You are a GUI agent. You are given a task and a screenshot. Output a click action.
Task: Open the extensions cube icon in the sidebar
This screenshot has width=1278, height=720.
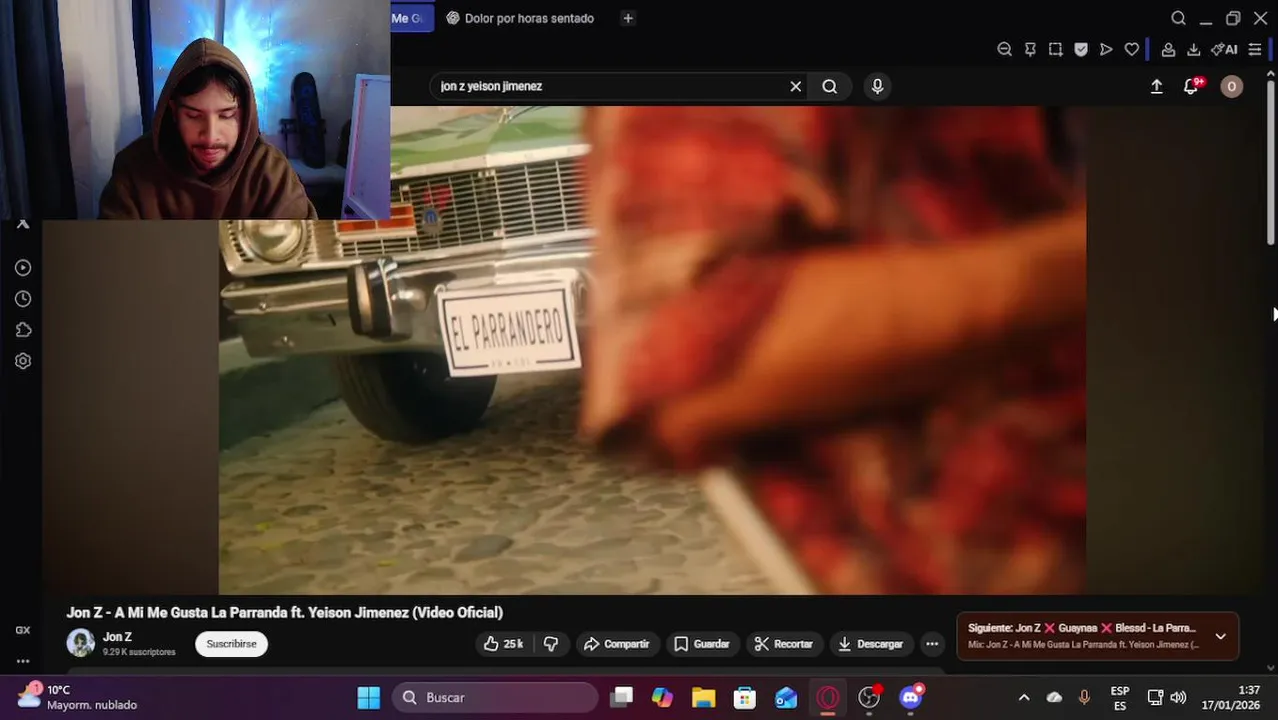[x=23, y=330]
